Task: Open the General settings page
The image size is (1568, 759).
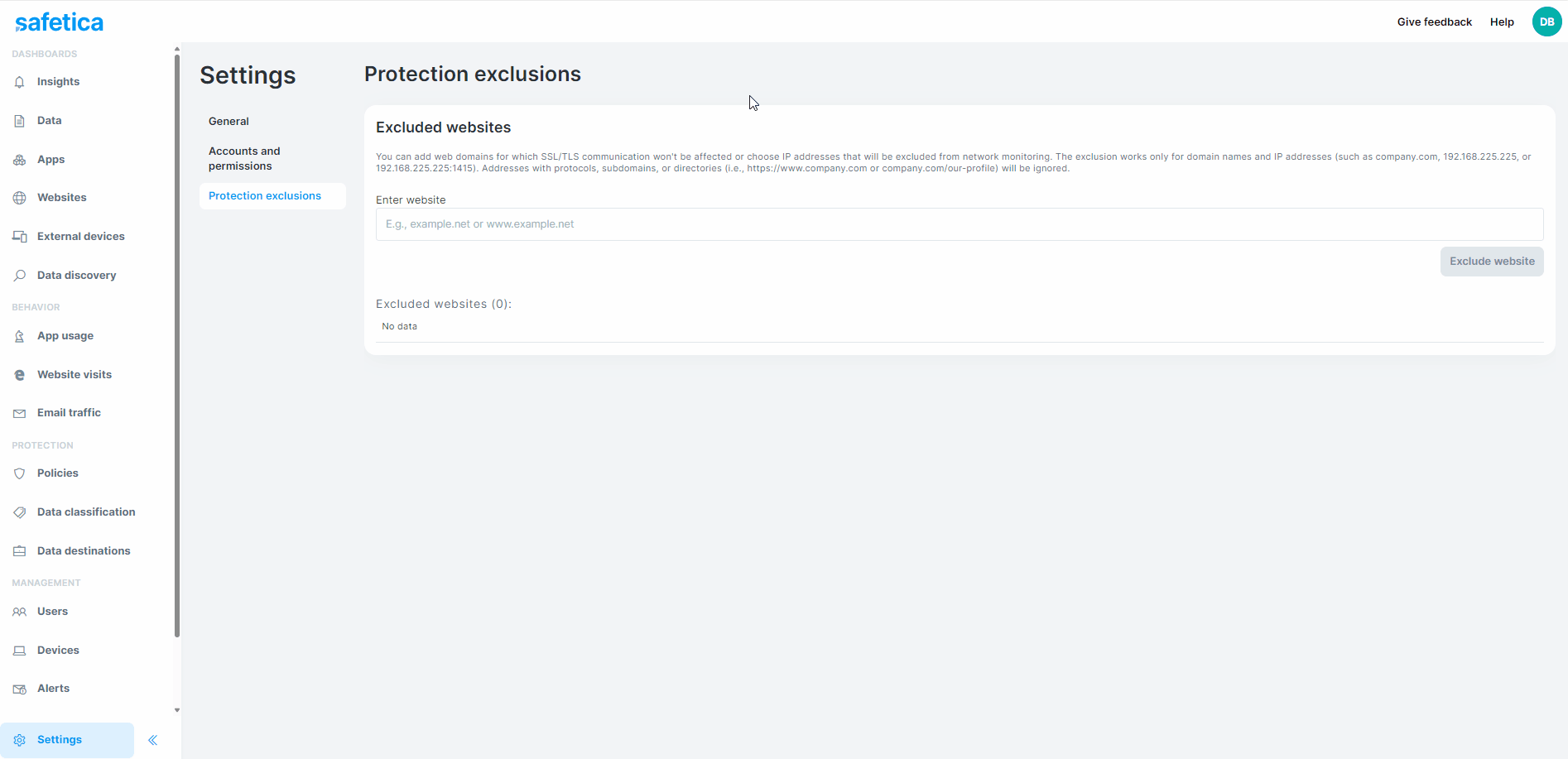Action: tap(228, 121)
